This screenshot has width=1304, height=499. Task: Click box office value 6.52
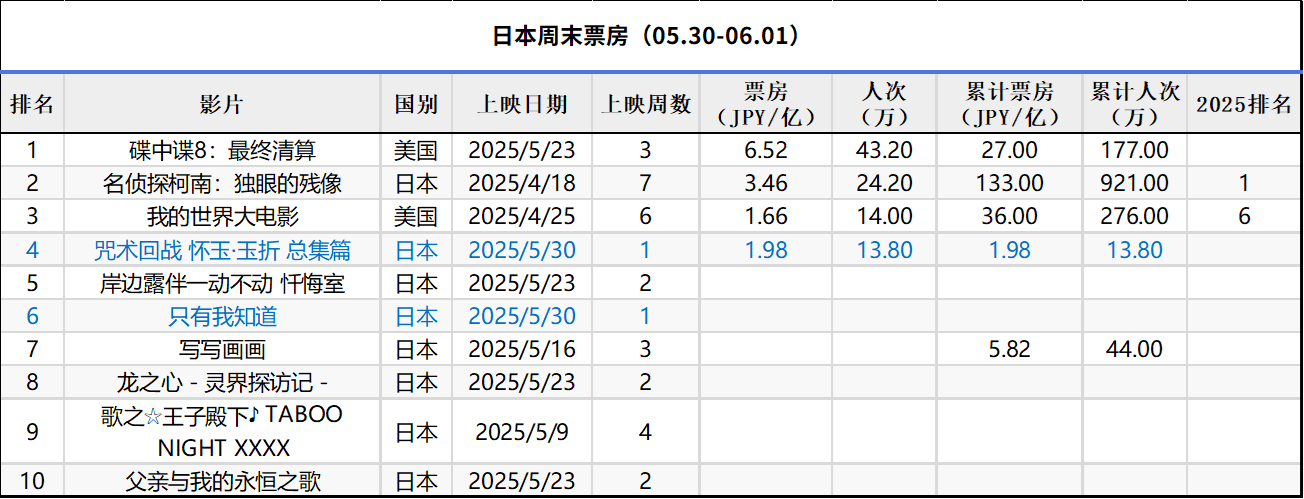coord(767,151)
